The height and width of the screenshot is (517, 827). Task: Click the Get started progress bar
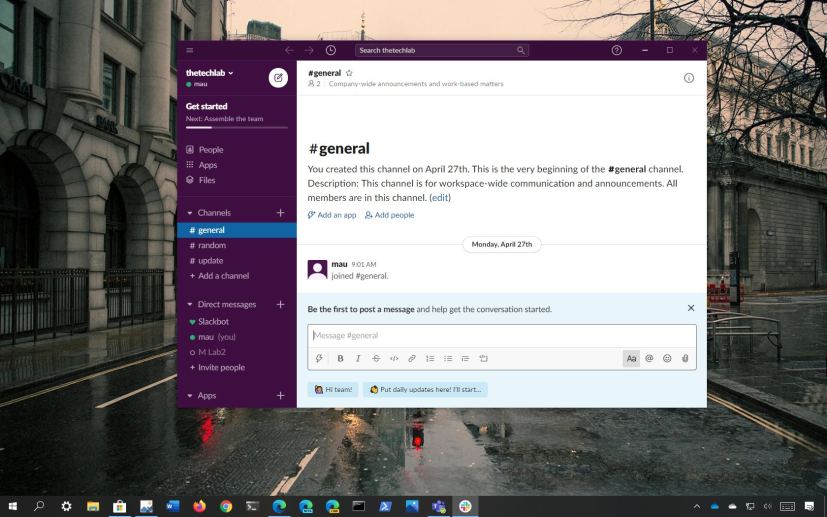[237, 128]
